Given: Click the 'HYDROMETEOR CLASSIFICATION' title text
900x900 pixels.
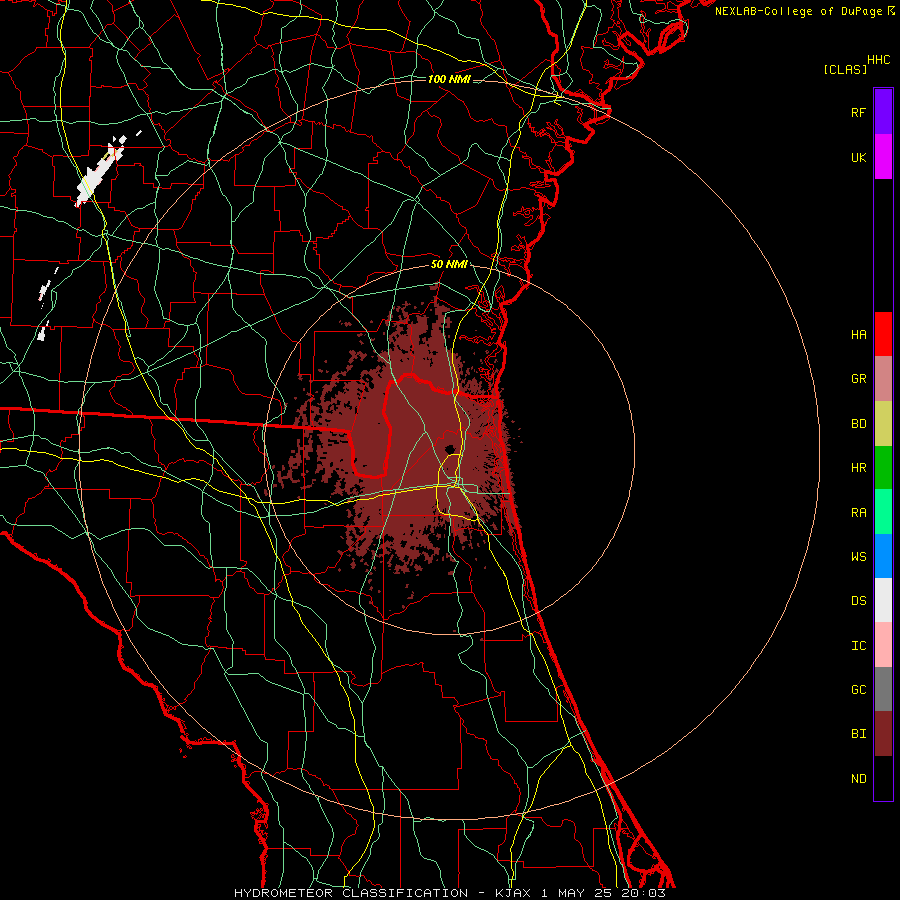Looking at the screenshot, I should (x=351, y=893).
